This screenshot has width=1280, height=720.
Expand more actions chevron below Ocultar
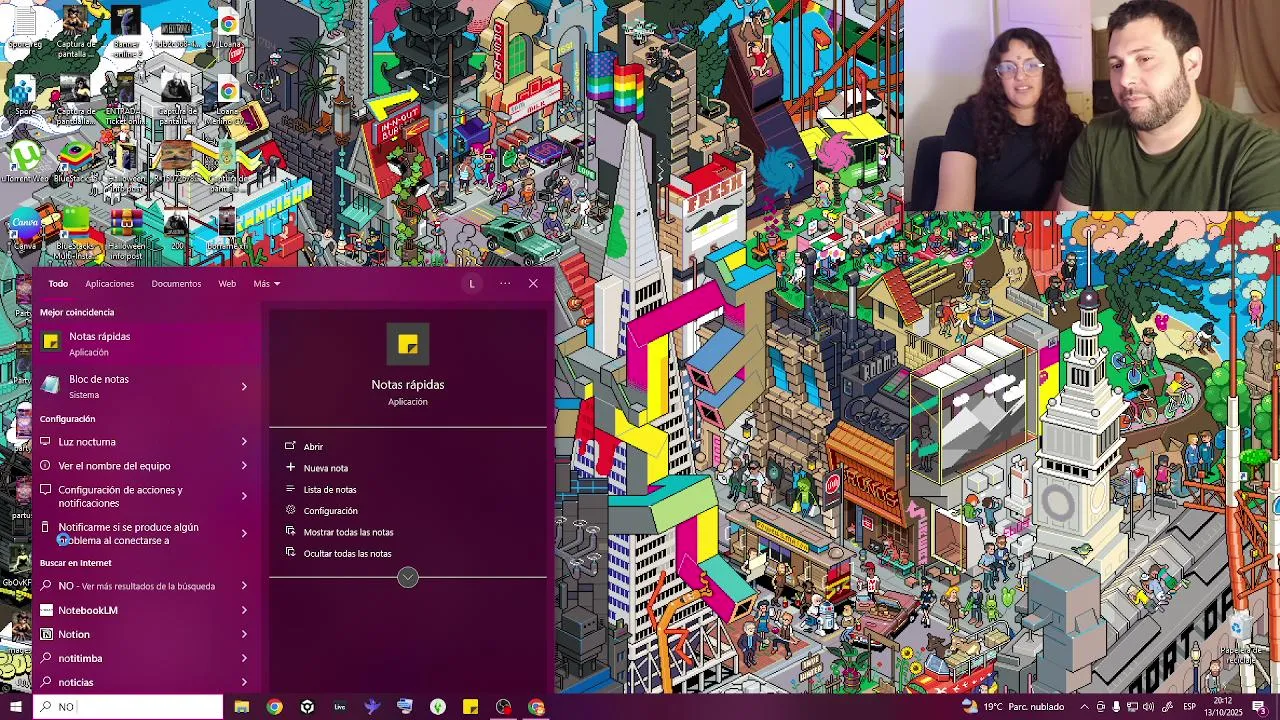tap(408, 577)
